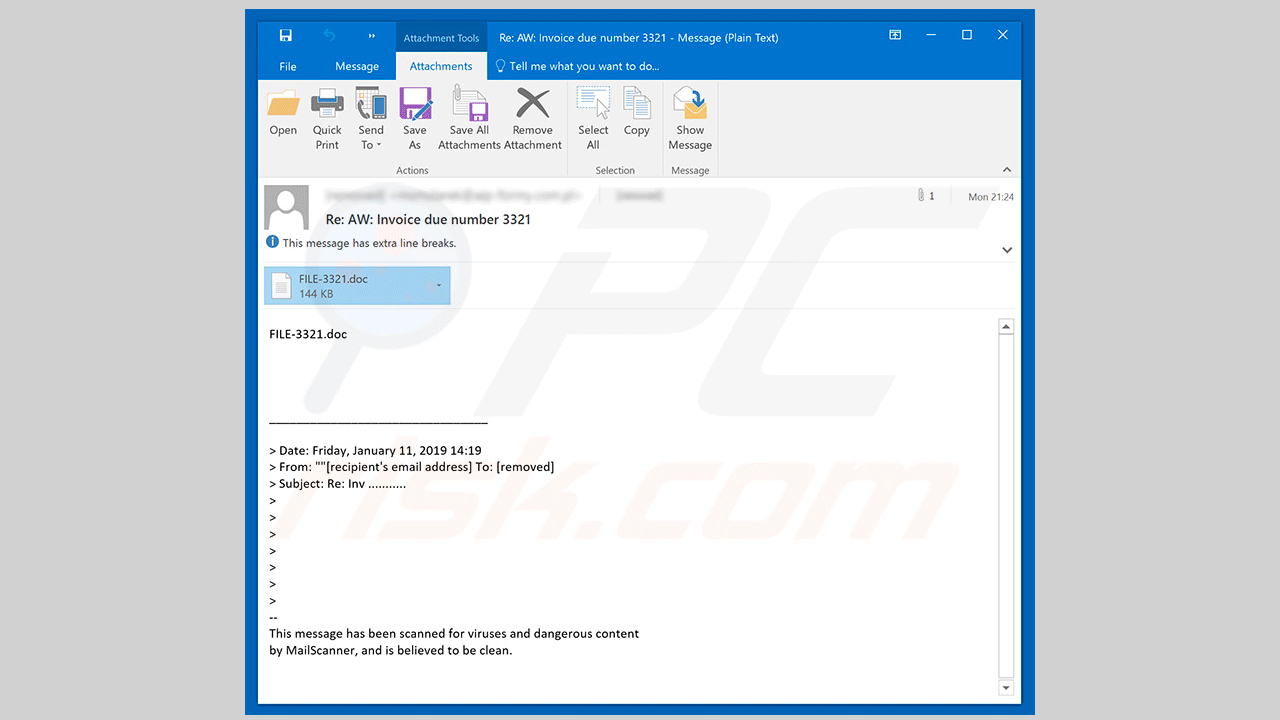The height and width of the screenshot is (720, 1280).
Task: Click the Show Message envelope icon
Action: 690,104
